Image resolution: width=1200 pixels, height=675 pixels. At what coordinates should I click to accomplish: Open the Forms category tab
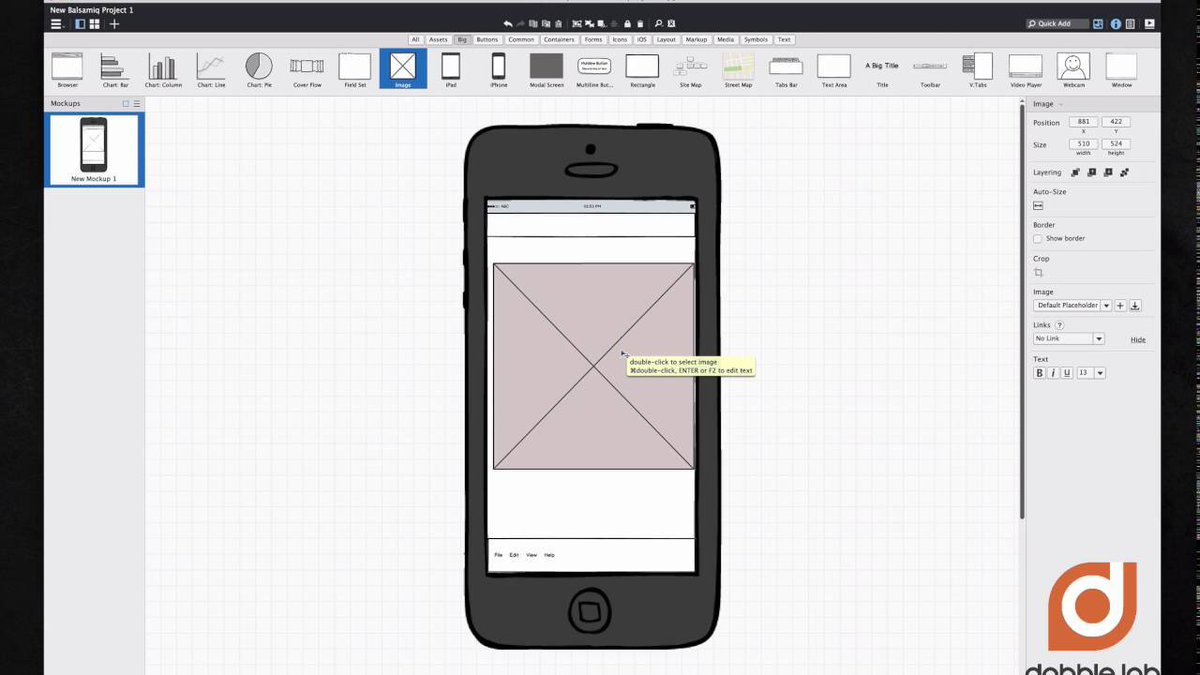pos(594,40)
